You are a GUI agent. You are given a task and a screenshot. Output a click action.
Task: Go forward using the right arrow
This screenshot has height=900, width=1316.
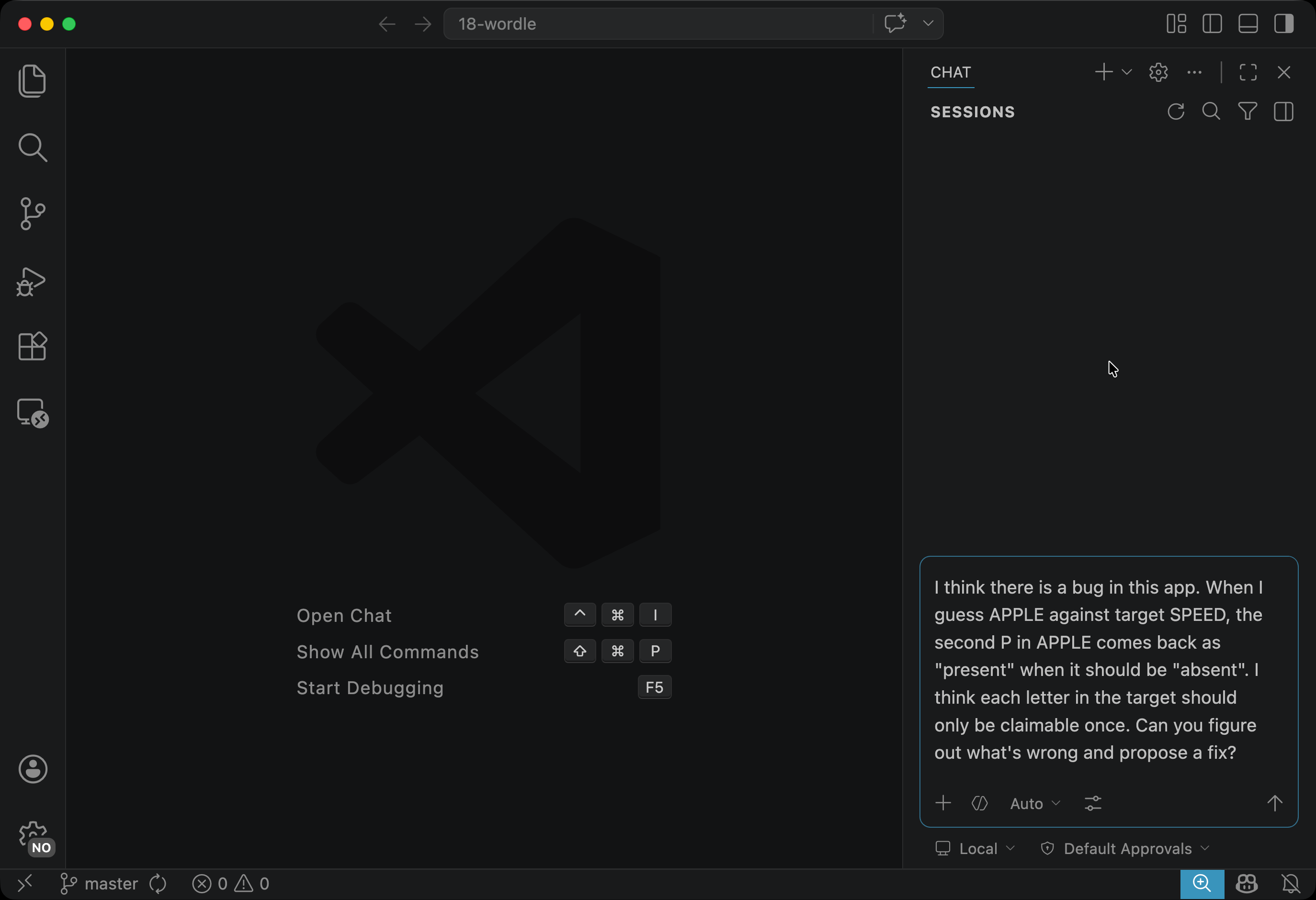pos(422,24)
